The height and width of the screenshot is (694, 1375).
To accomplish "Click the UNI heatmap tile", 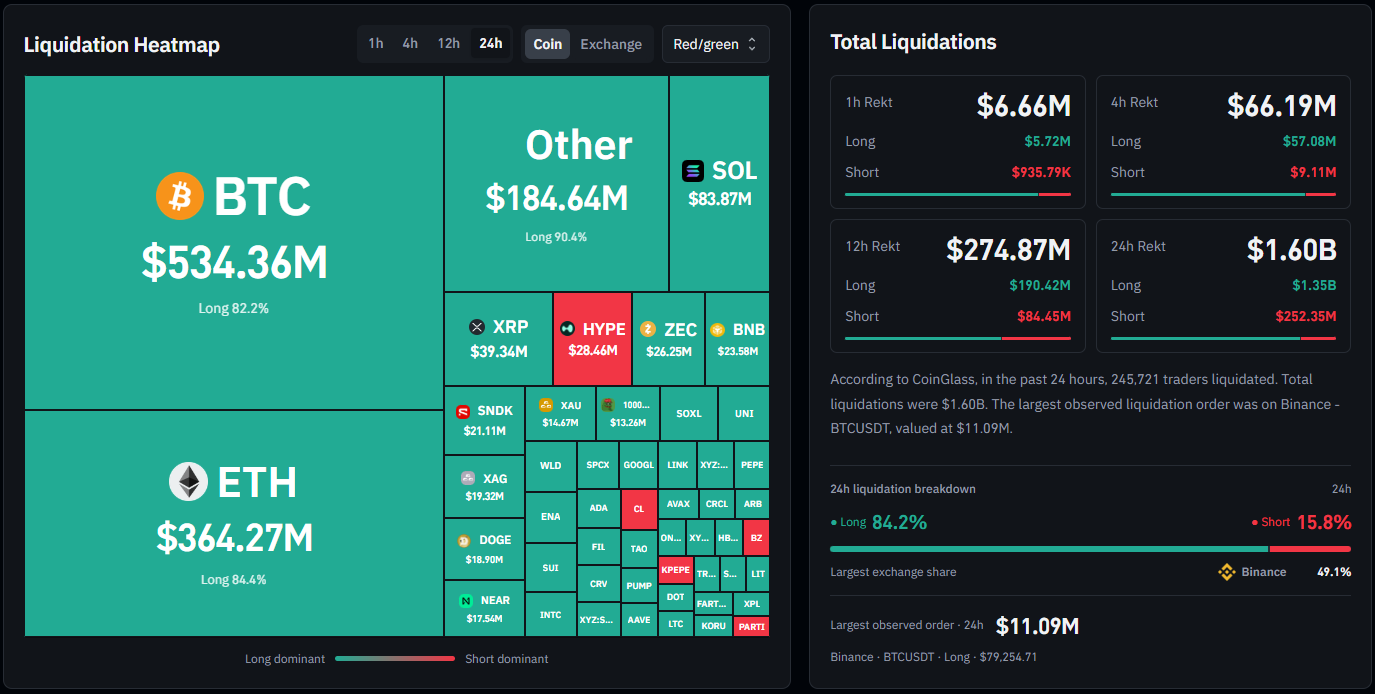I will (x=744, y=413).
